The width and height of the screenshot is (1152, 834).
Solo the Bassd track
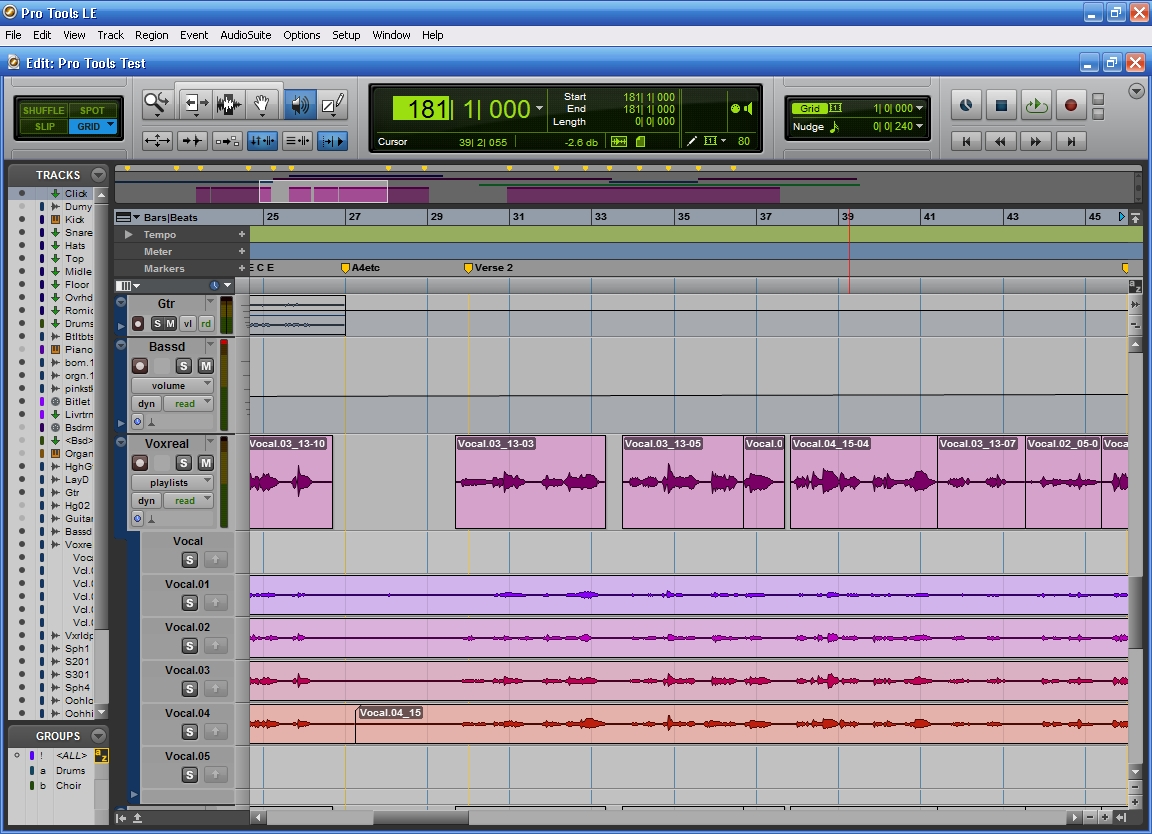pos(184,366)
